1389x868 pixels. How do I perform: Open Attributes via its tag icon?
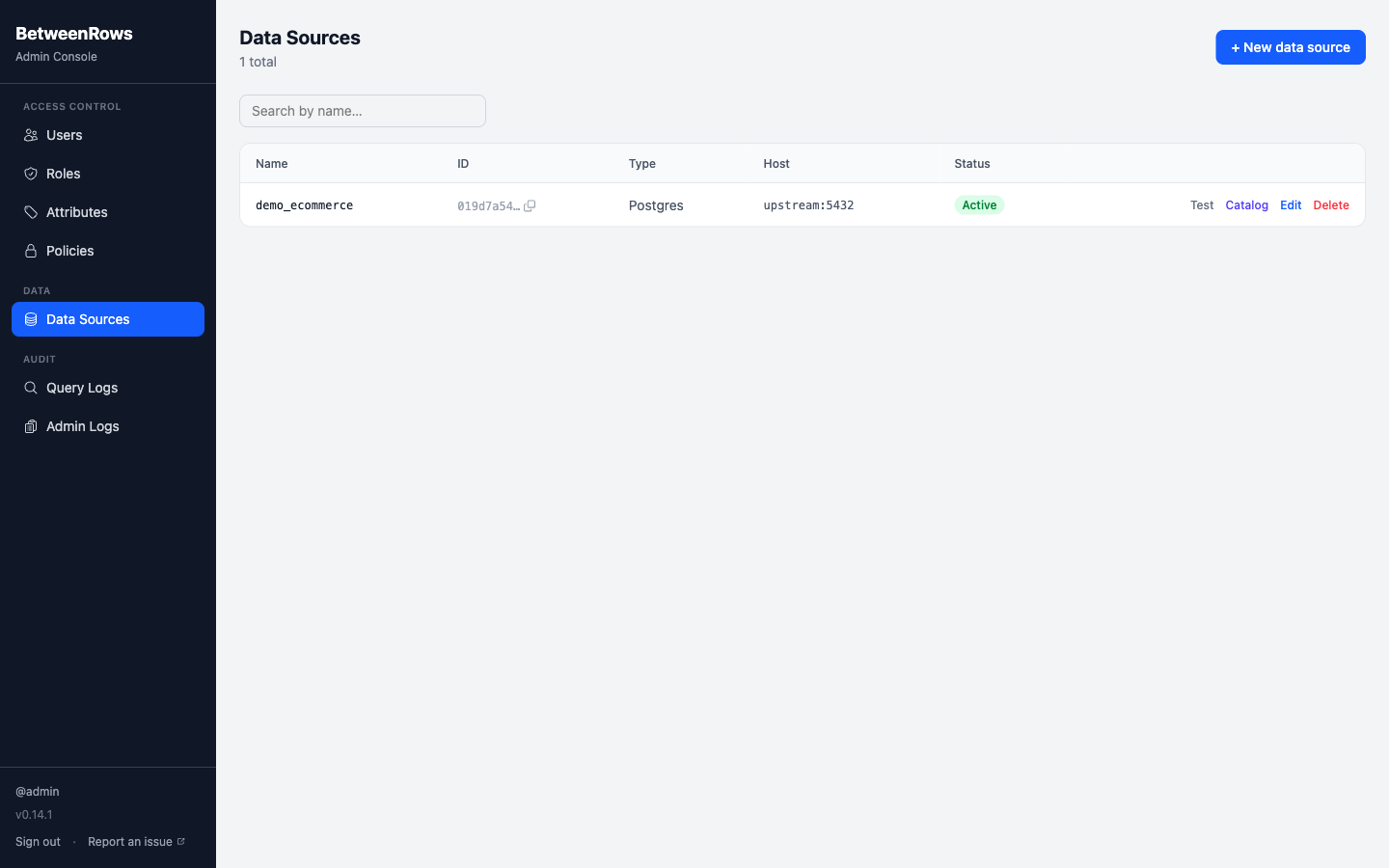click(x=31, y=212)
